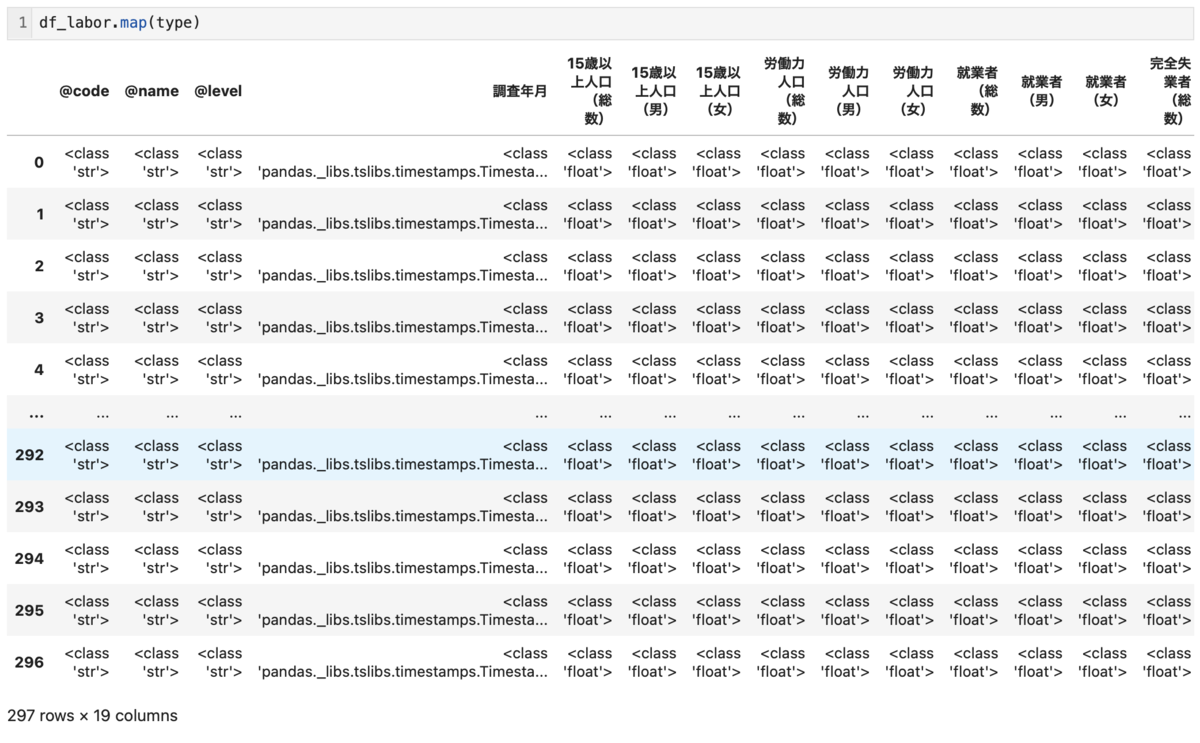Click the ellipsis in the index column
This screenshot has width=1200, height=743.
click(x=36, y=413)
